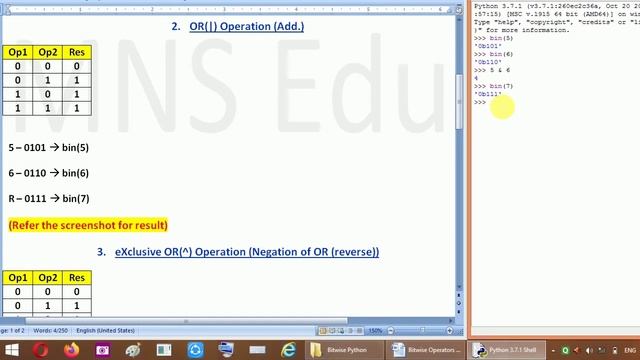This screenshot has width=640, height=360.
Task: Open the keyboard icon in taskbar
Action: coord(257,350)
